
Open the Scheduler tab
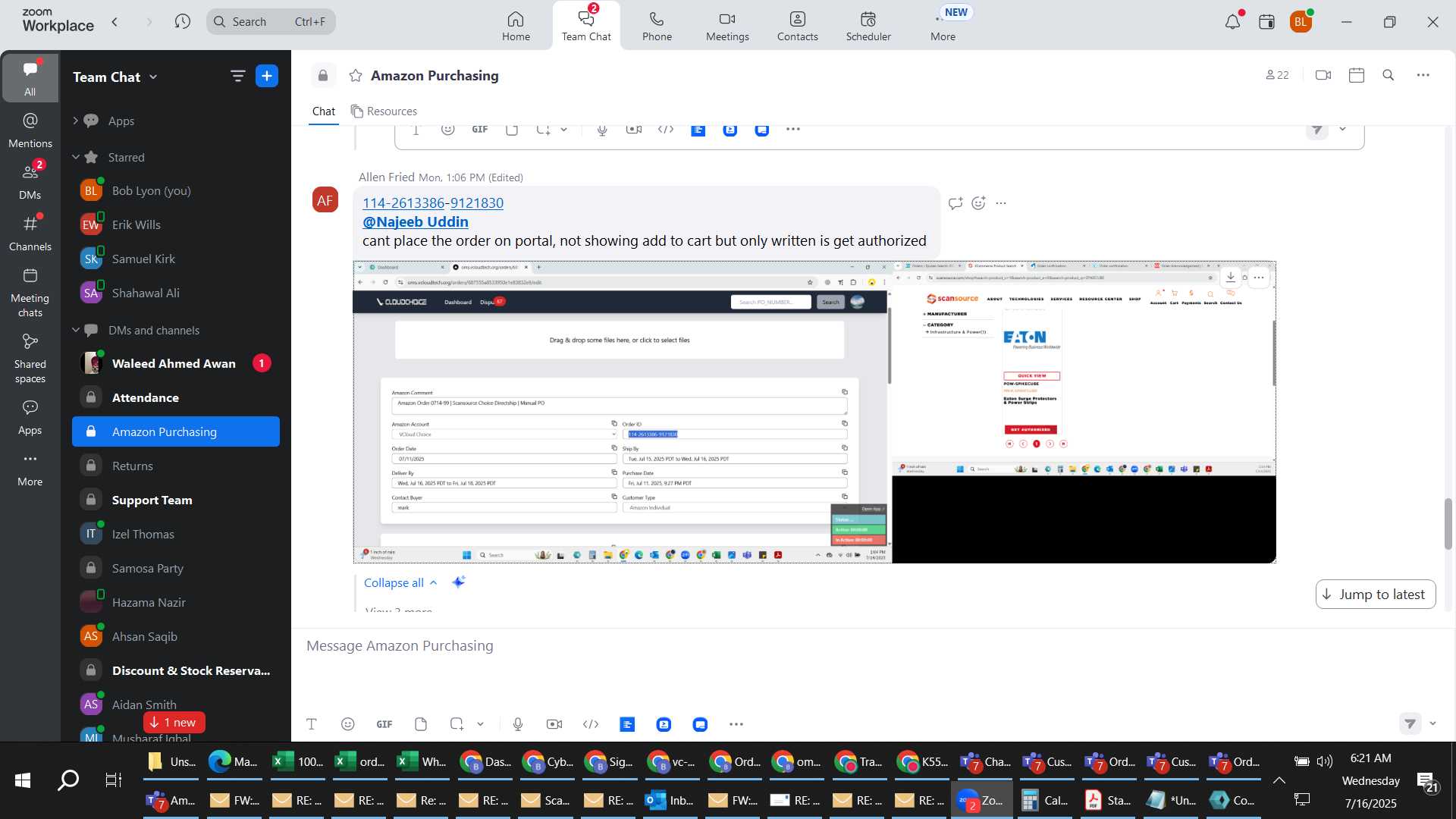[868, 25]
